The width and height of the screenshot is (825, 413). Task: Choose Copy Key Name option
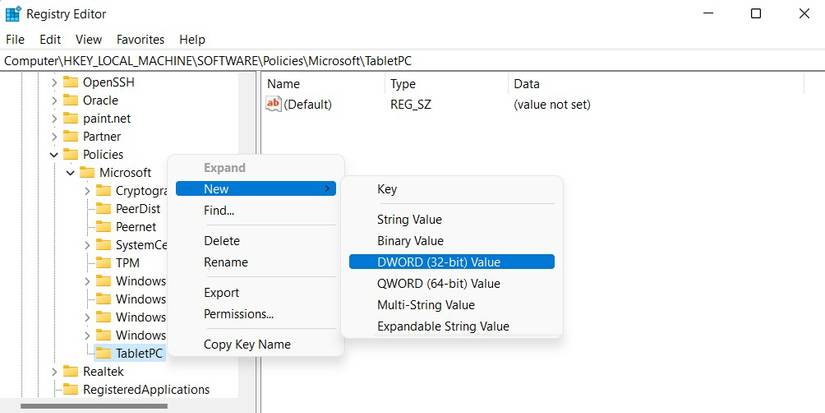[x=247, y=344]
